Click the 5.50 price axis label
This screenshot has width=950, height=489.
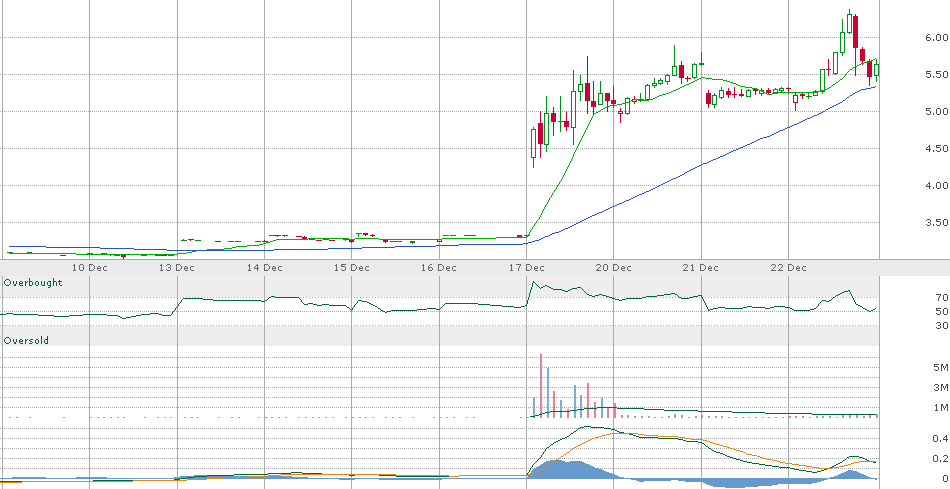click(936, 75)
